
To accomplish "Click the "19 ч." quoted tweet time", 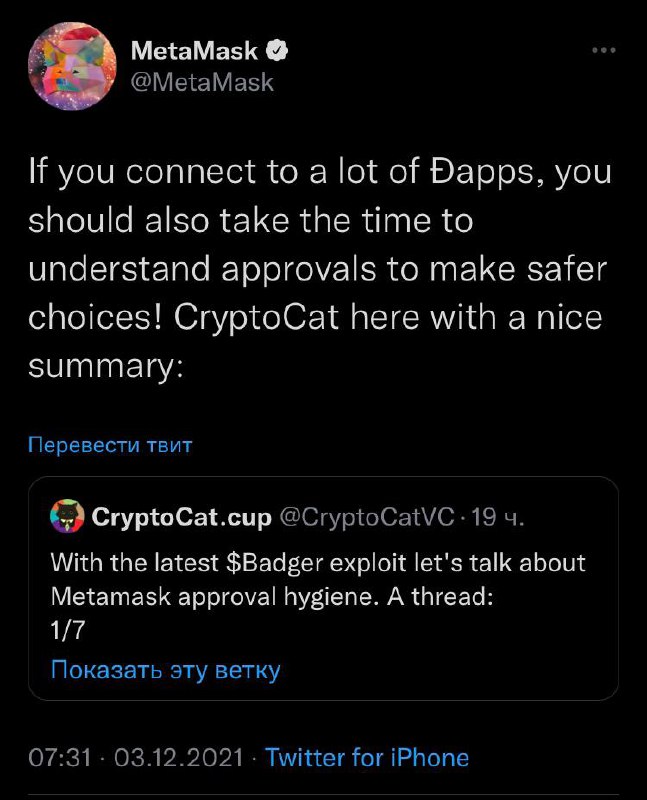I will (496, 518).
